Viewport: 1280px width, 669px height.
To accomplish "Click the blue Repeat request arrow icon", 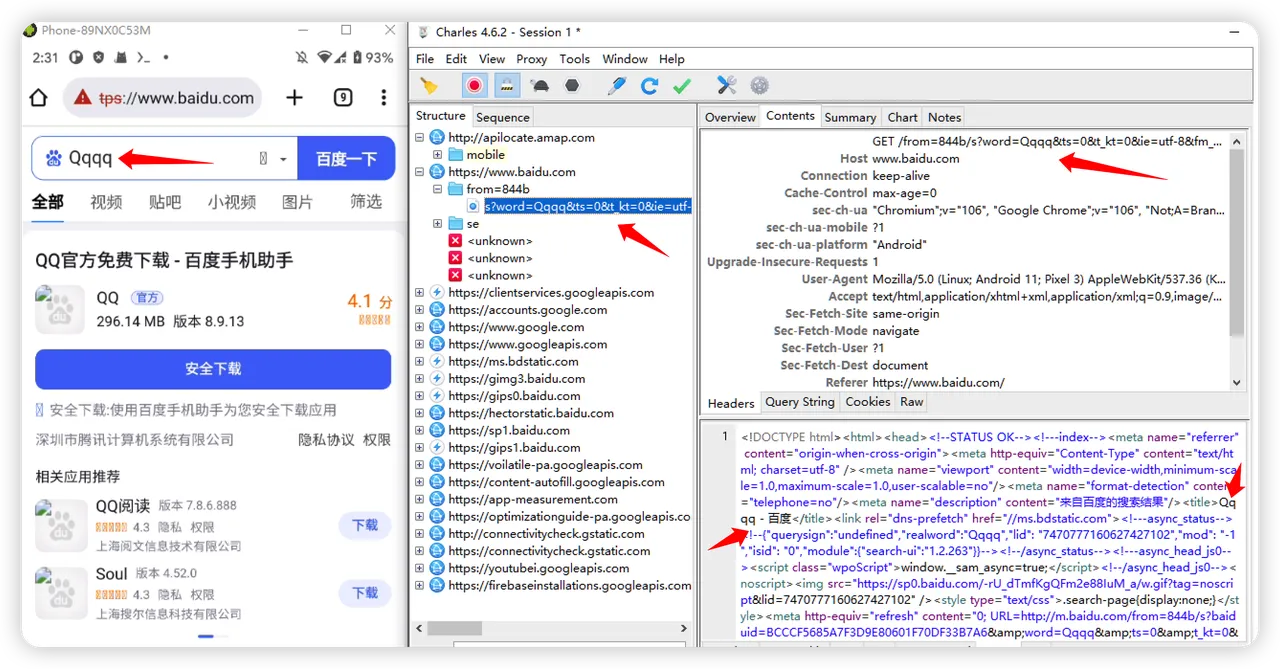I will click(x=649, y=86).
